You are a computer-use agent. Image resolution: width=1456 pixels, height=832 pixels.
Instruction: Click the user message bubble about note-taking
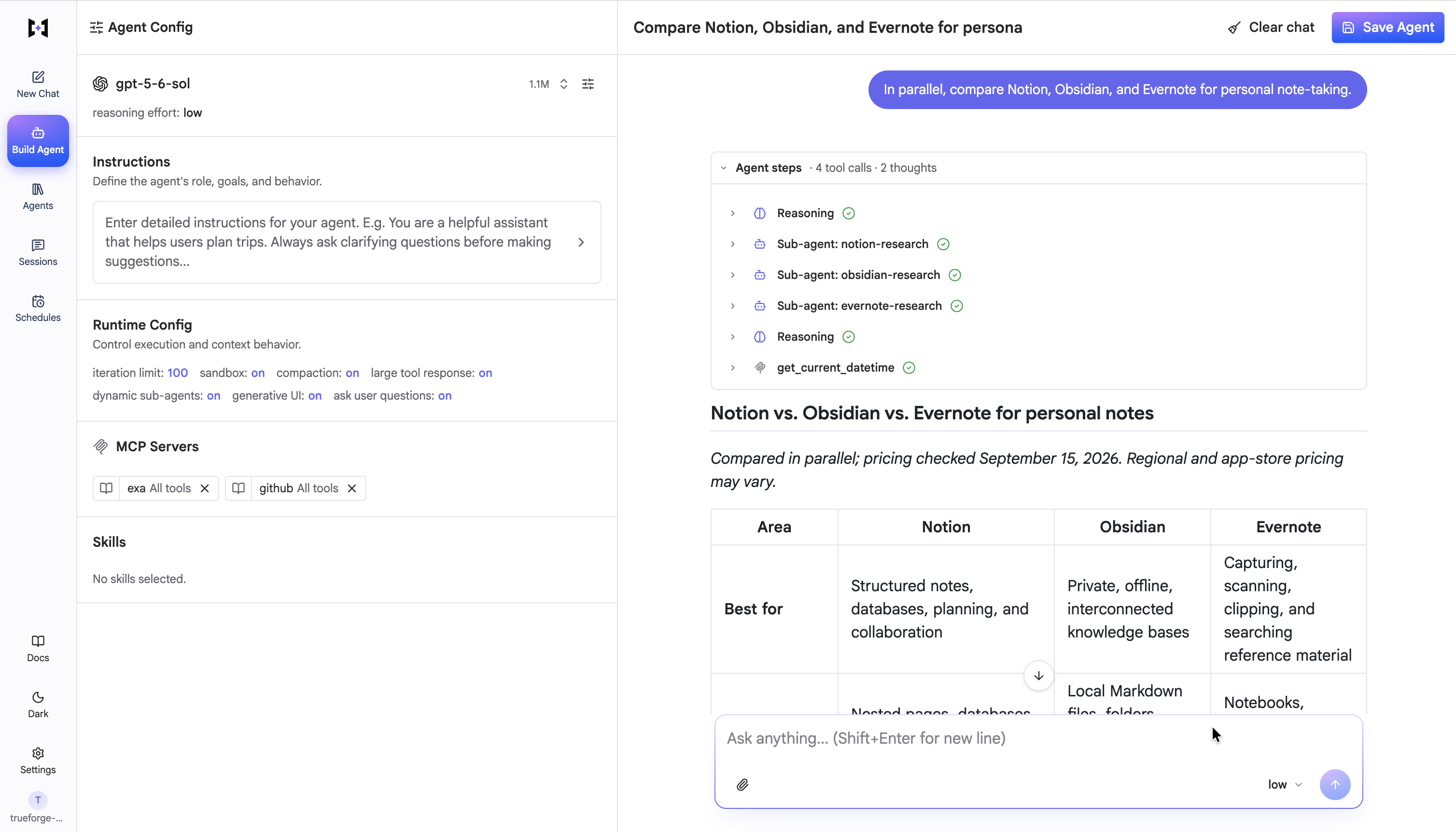(x=1117, y=90)
